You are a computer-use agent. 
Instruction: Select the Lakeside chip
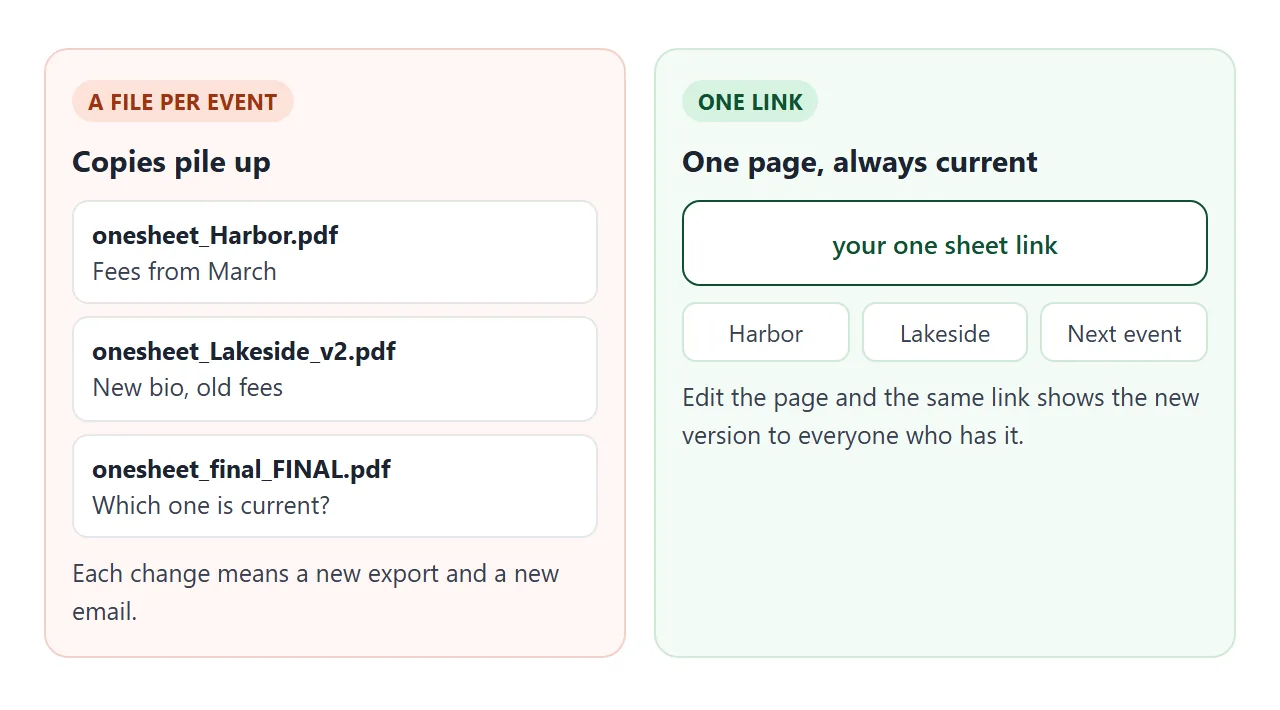(945, 332)
